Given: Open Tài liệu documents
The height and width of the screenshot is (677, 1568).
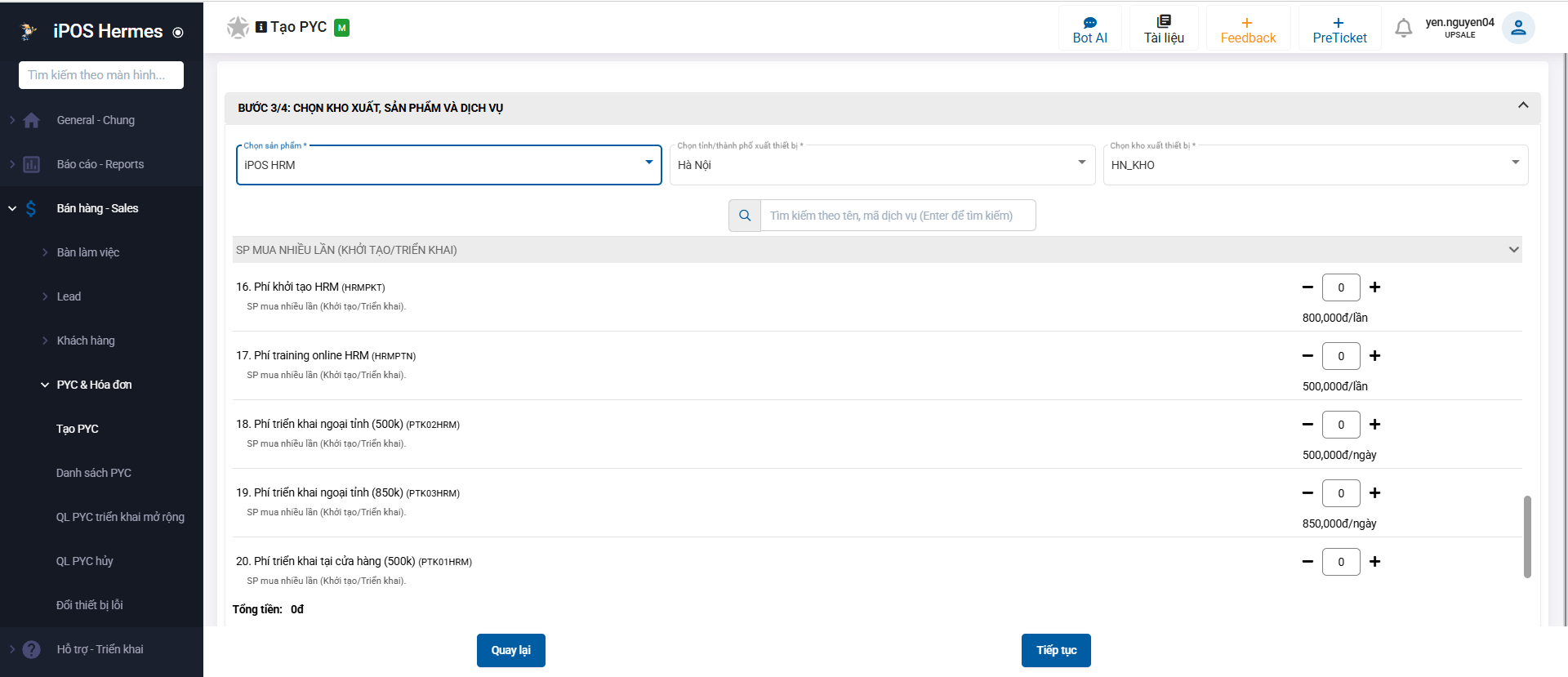Looking at the screenshot, I should [x=1164, y=29].
